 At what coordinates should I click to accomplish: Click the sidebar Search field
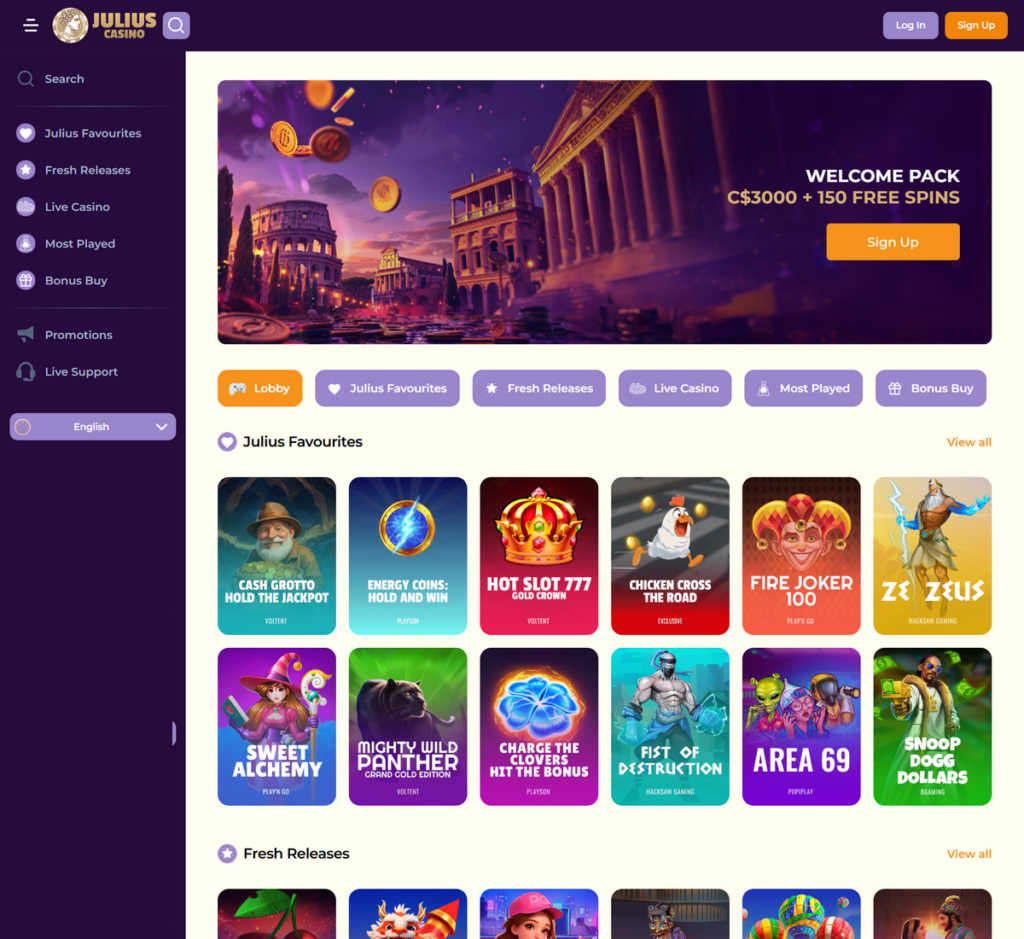[x=93, y=79]
